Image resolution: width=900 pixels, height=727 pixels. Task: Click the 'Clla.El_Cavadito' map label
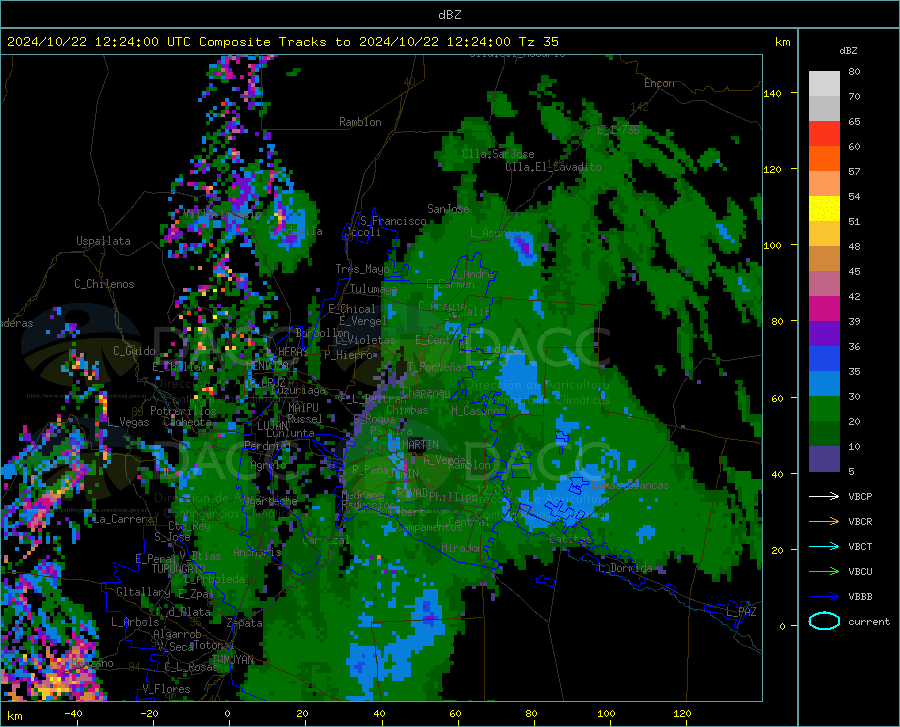(x=553, y=167)
